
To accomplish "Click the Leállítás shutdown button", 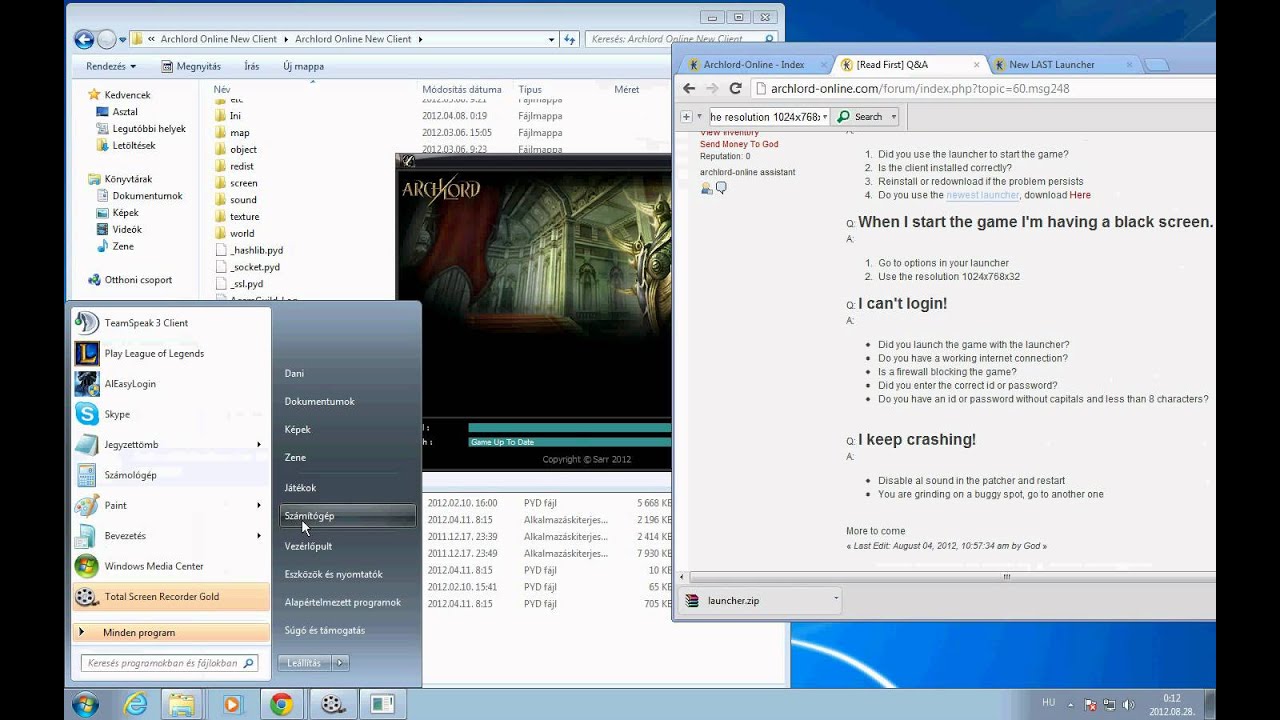I will [x=304, y=663].
